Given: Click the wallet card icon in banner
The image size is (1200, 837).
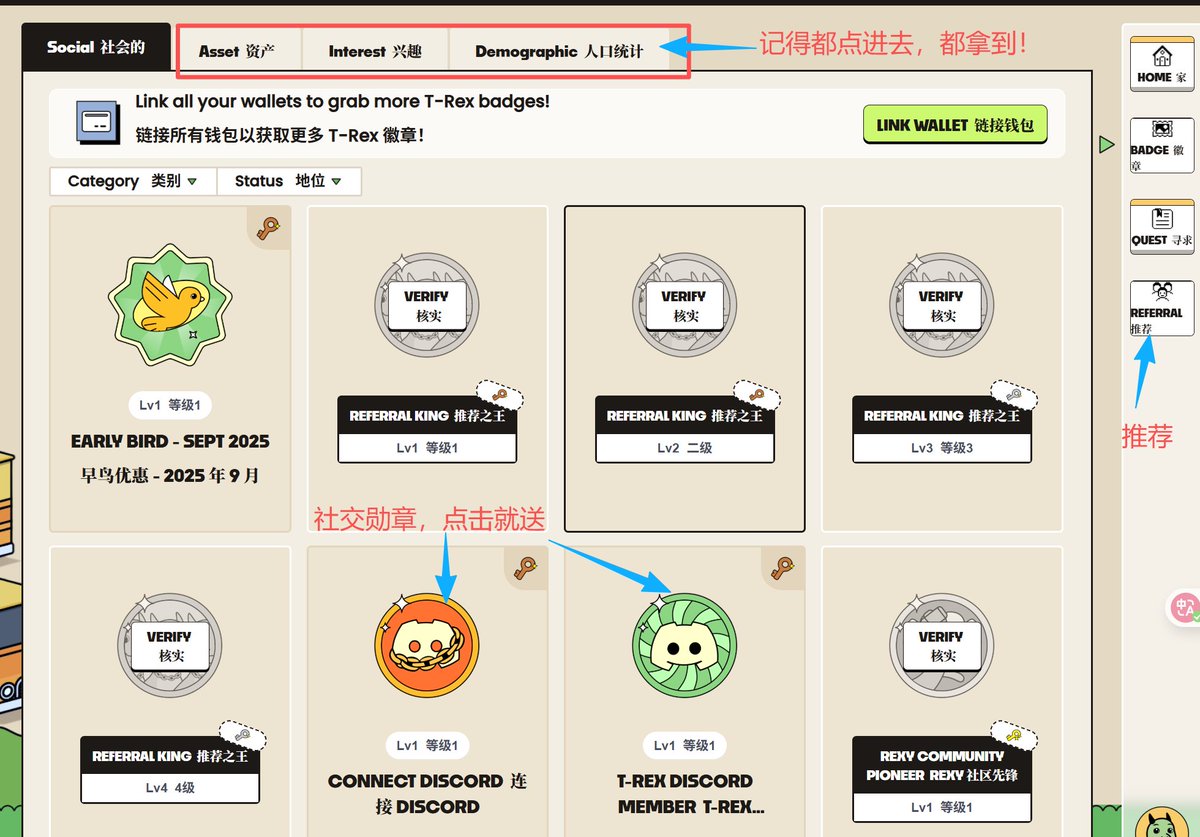Looking at the screenshot, I should click(x=98, y=123).
